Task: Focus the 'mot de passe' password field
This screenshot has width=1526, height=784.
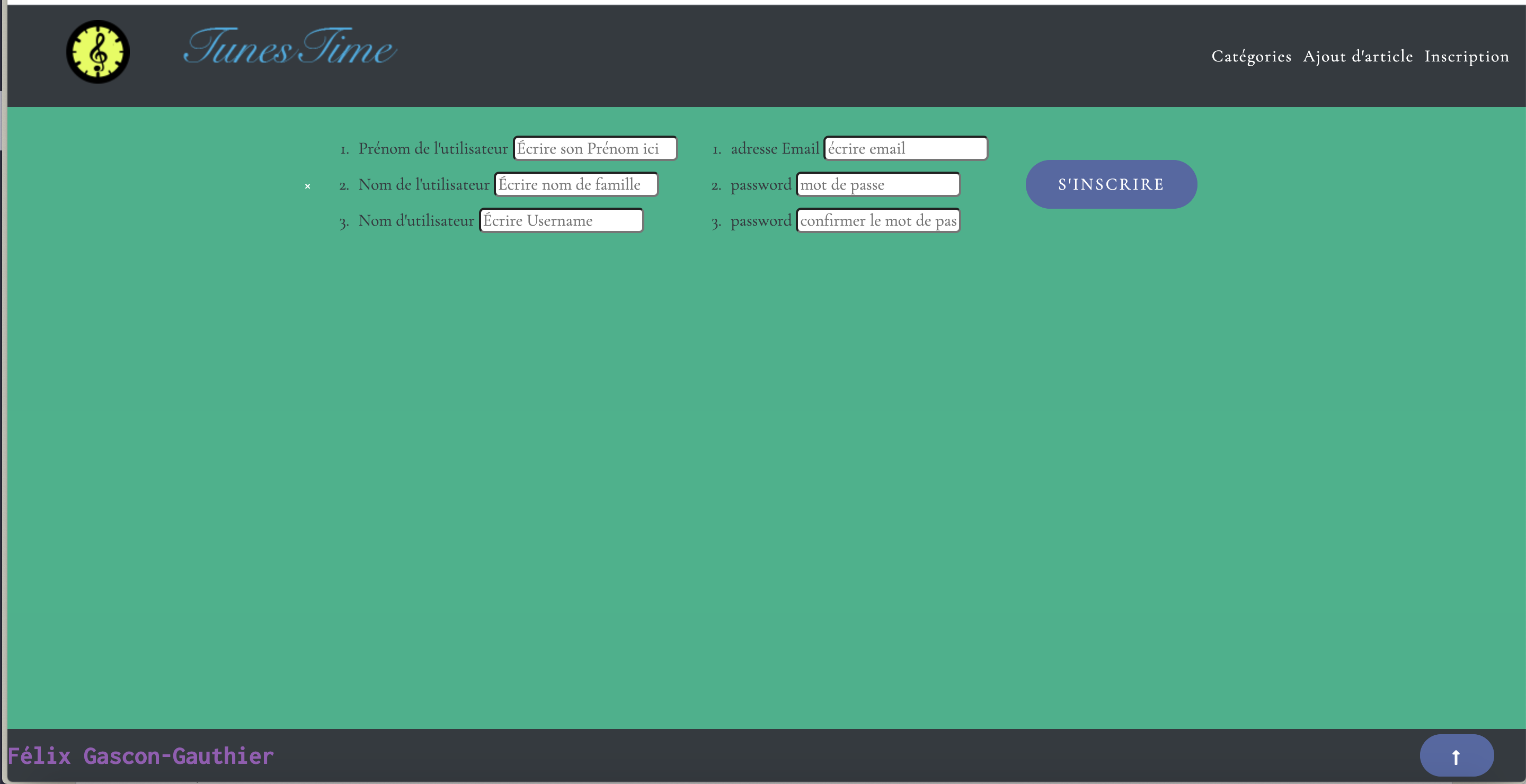Action: [x=877, y=185]
